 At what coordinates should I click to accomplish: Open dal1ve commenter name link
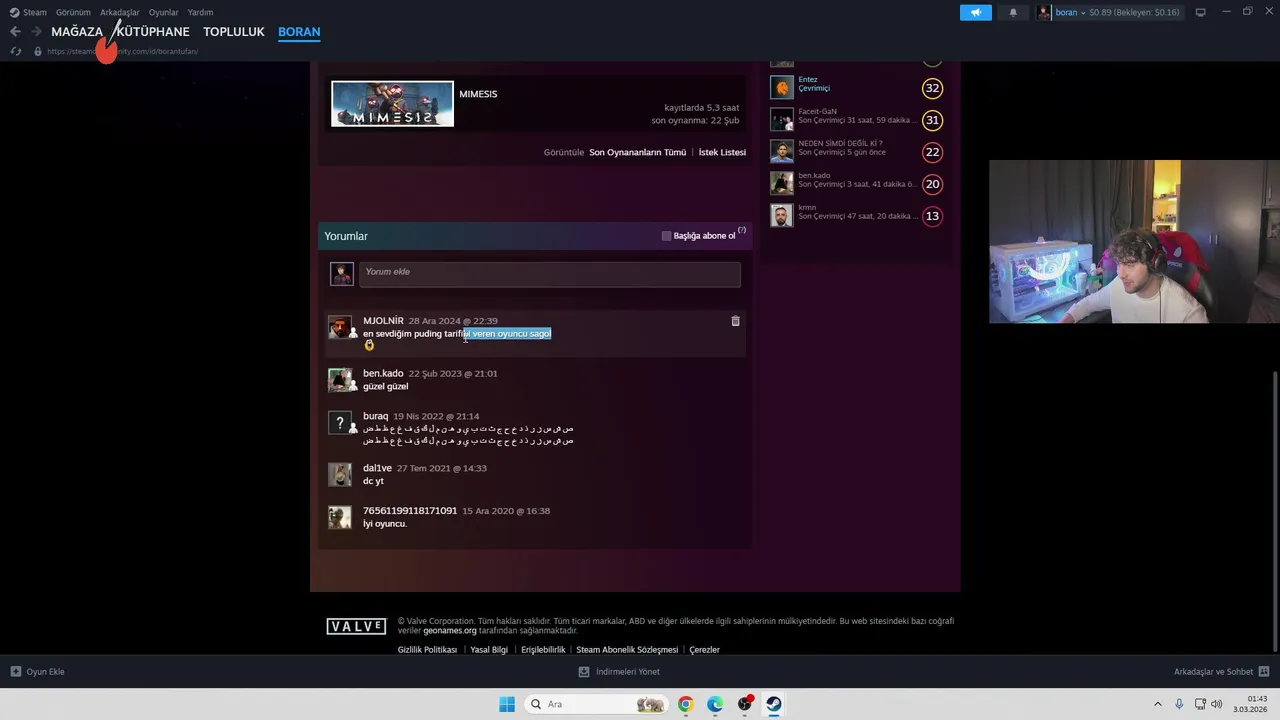tap(377, 468)
